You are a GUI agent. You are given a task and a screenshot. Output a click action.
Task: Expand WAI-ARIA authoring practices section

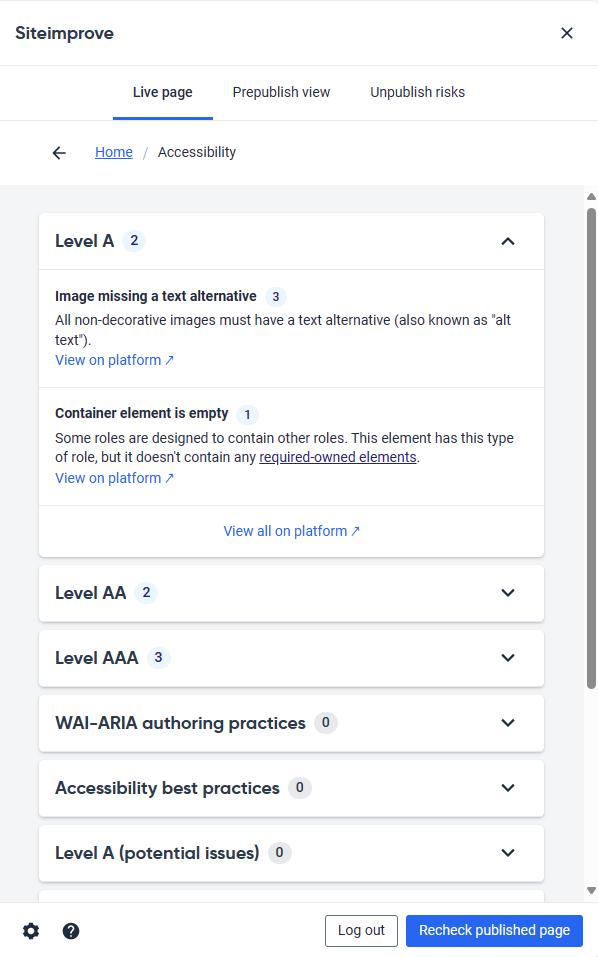(291, 723)
